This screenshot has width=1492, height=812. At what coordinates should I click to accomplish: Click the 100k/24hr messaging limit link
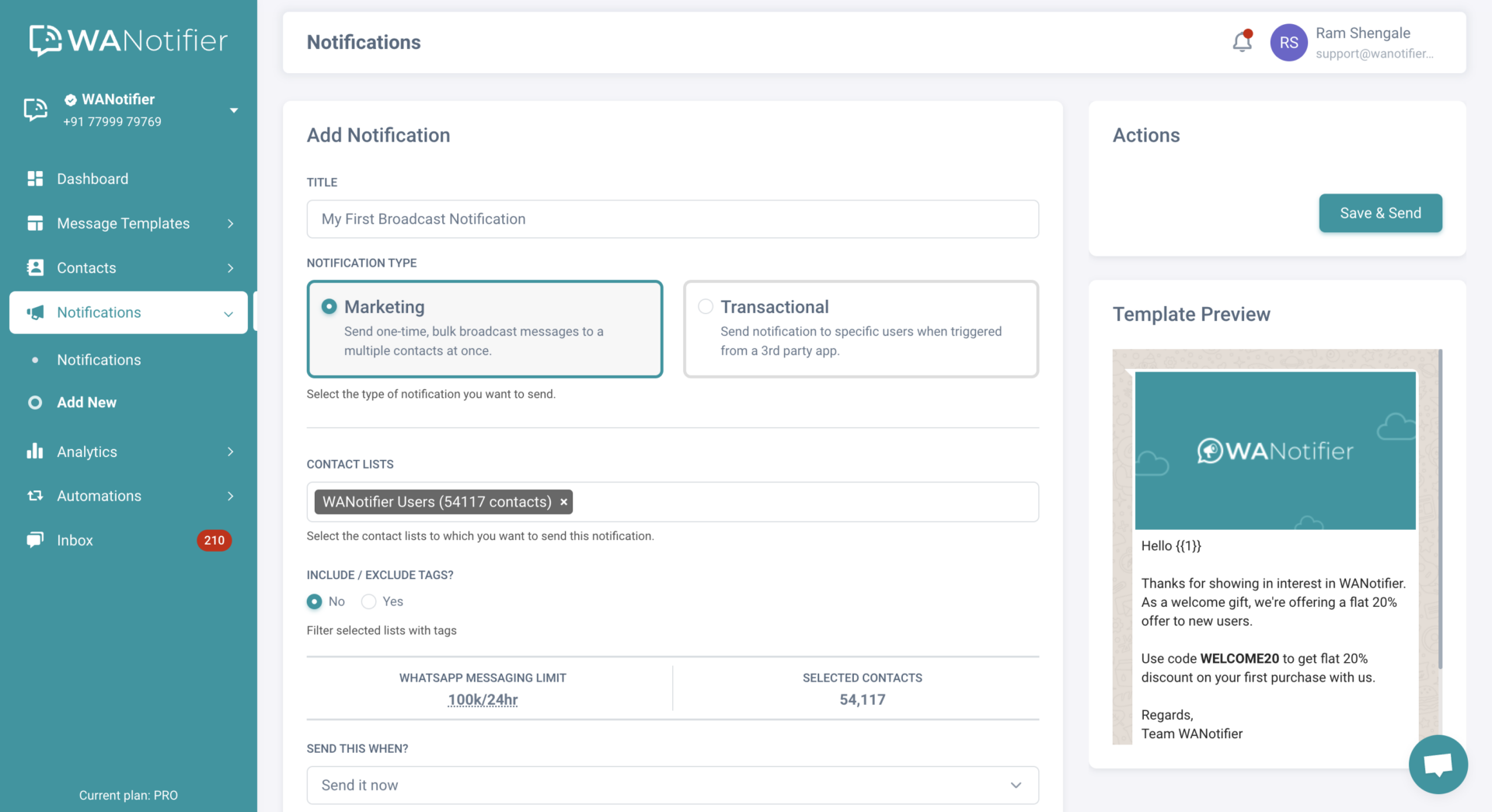coord(483,700)
